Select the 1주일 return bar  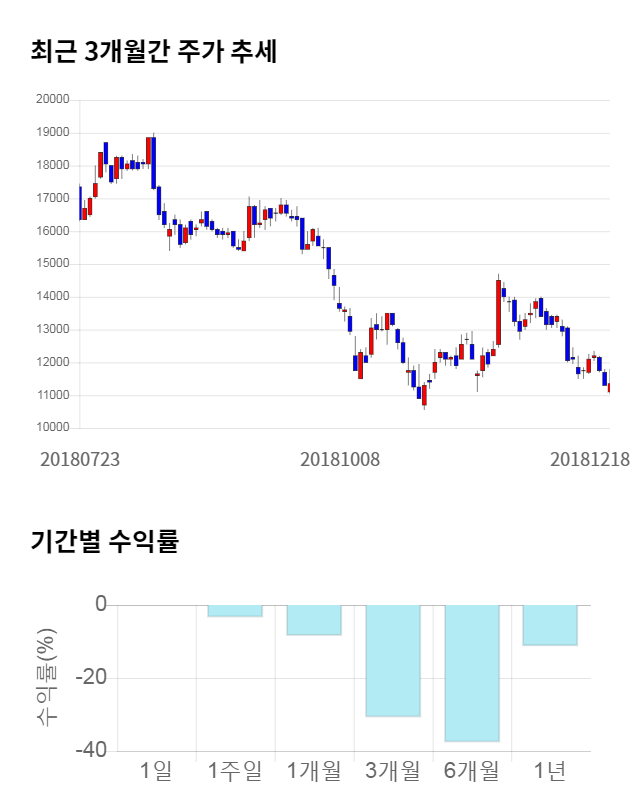235,610
